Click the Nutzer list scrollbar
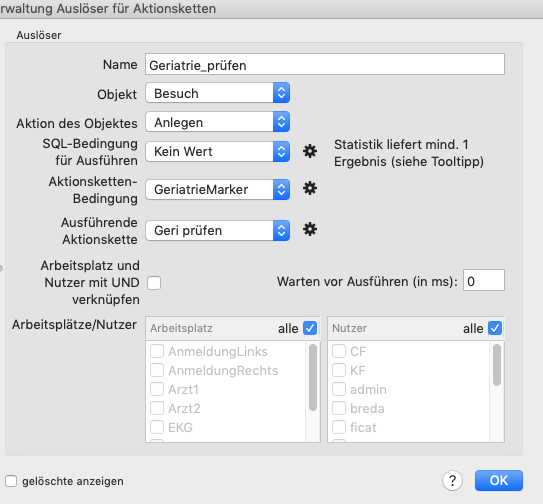Screen dimensions: 543x504 pos(497,365)
